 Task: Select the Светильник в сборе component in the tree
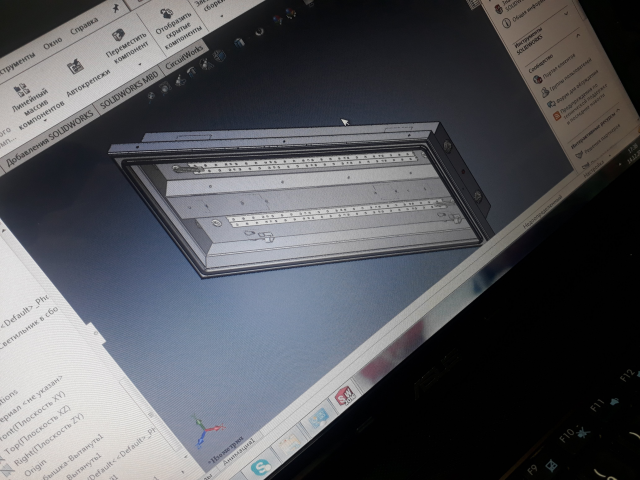[x=29, y=327]
